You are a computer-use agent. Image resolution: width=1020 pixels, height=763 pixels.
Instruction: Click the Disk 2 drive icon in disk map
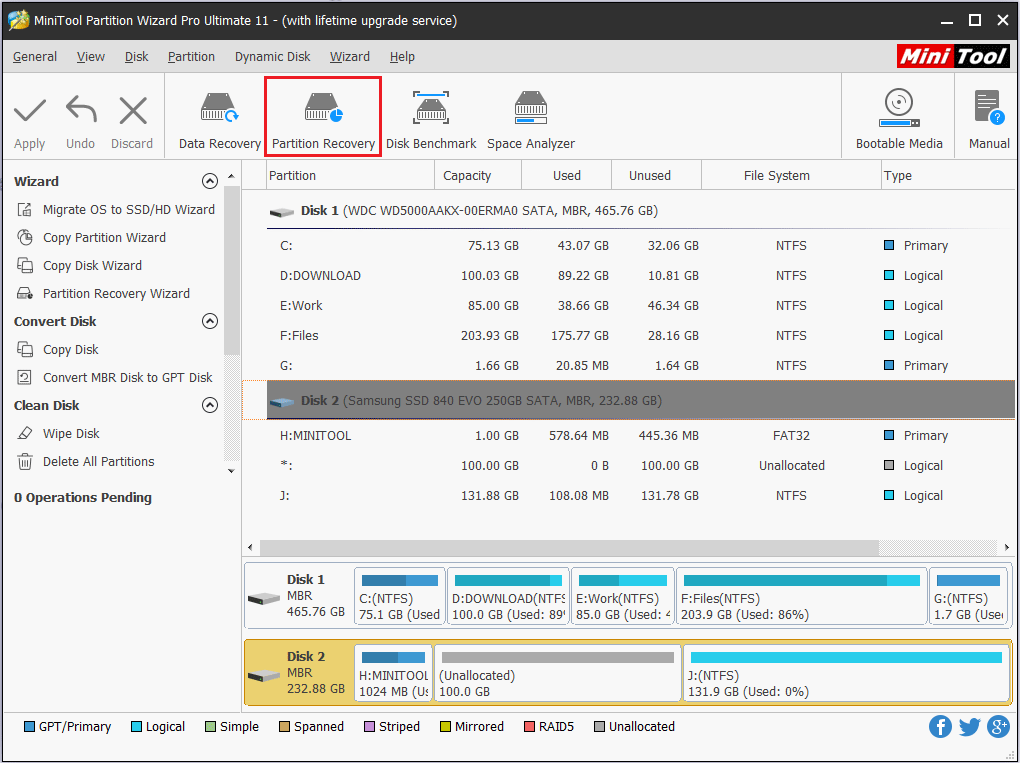pyautogui.click(x=264, y=675)
